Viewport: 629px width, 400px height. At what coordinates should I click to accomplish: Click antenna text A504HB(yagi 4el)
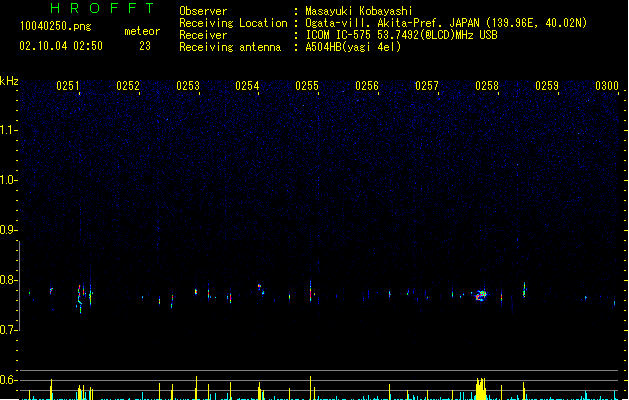pos(353,47)
